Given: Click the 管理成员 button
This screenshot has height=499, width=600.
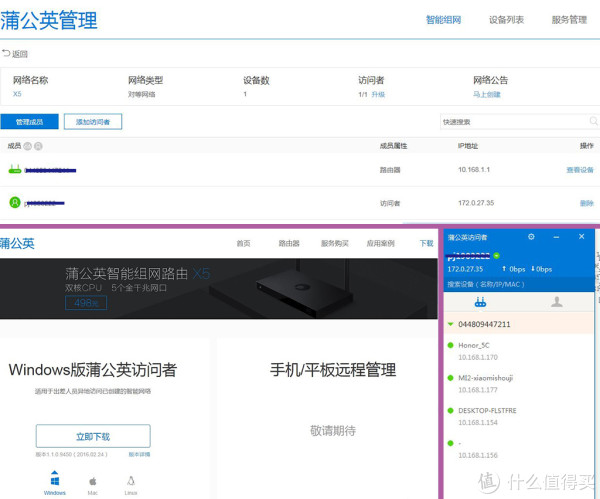Looking at the screenshot, I should 29,122.
